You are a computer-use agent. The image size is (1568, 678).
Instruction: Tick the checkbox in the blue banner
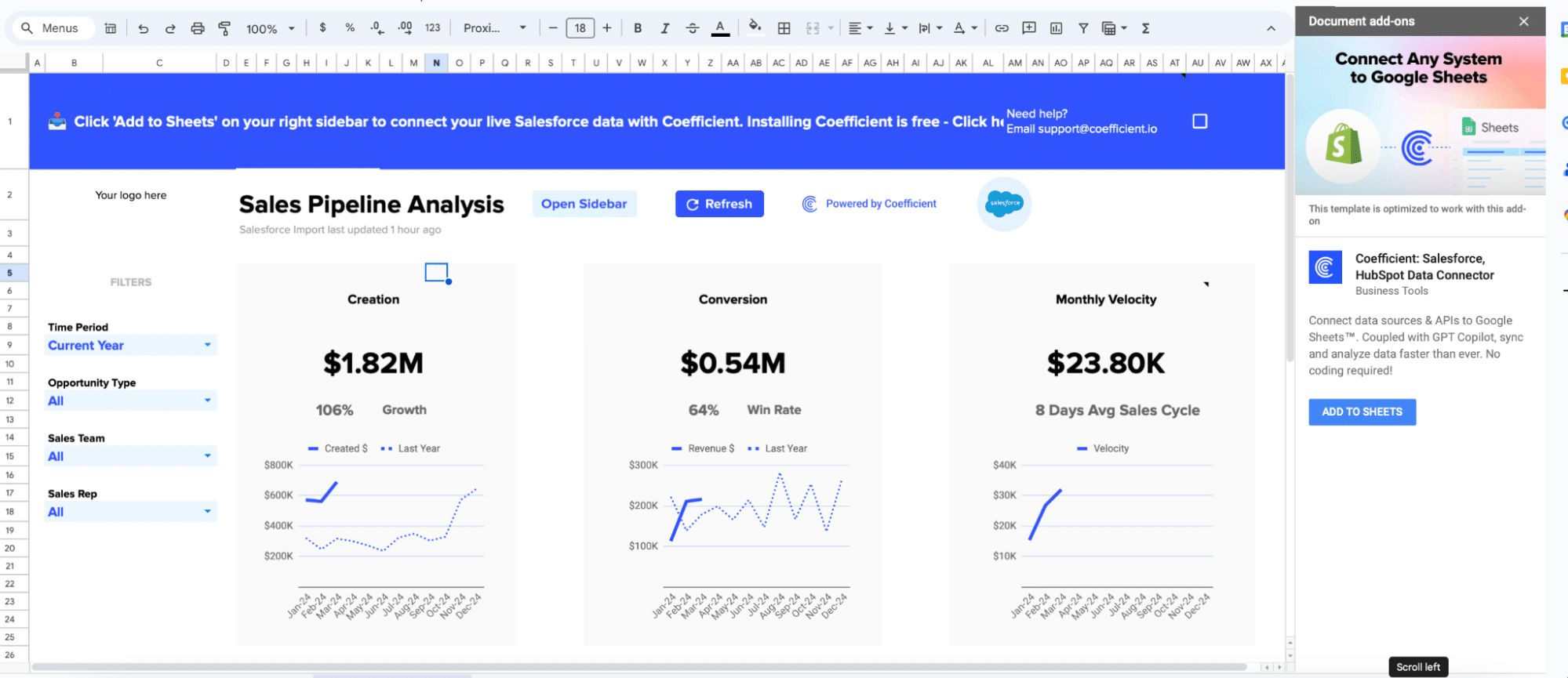click(1199, 121)
